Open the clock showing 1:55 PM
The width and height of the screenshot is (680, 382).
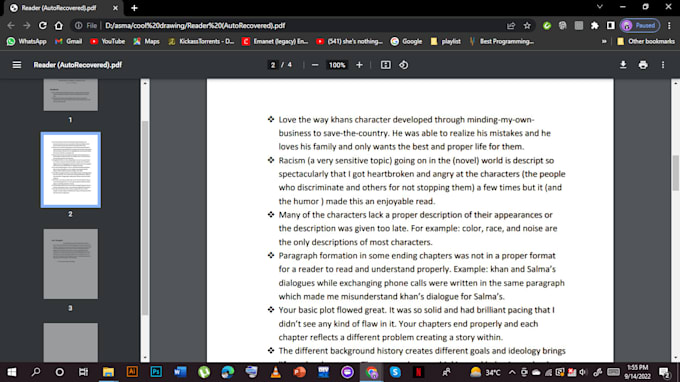click(x=638, y=372)
